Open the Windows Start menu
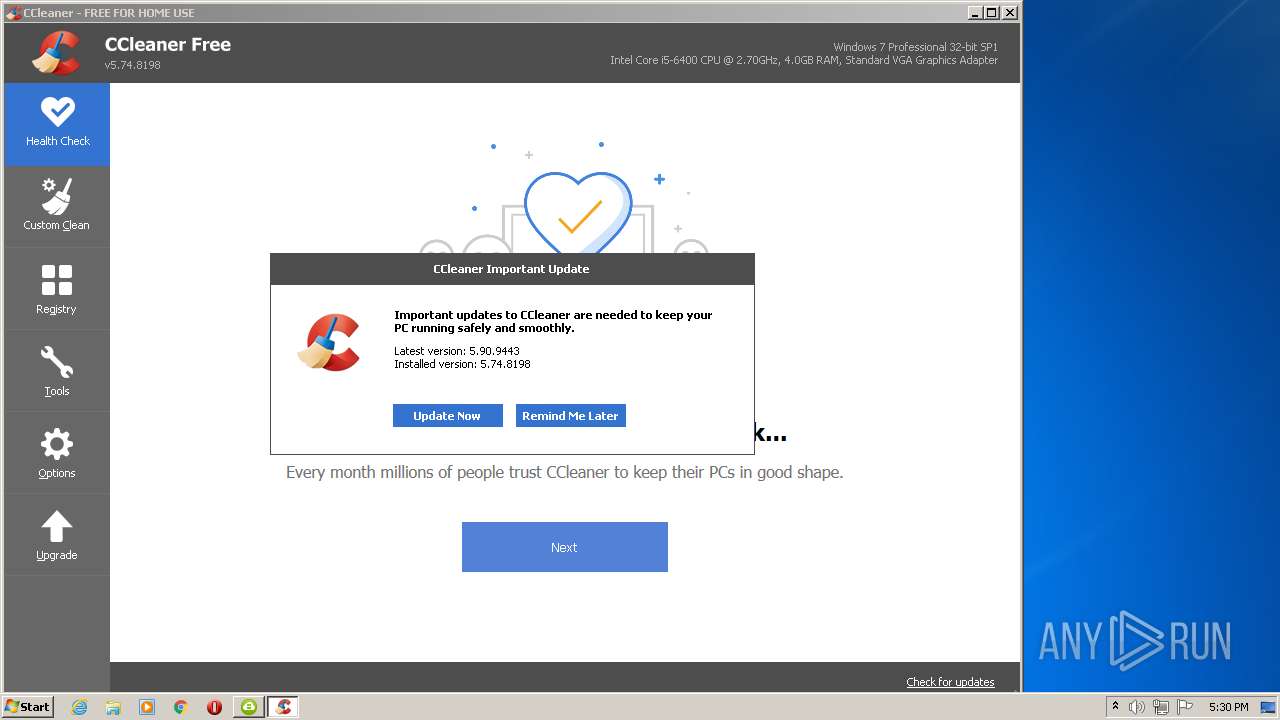The height and width of the screenshot is (720, 1280). [28, 707]
